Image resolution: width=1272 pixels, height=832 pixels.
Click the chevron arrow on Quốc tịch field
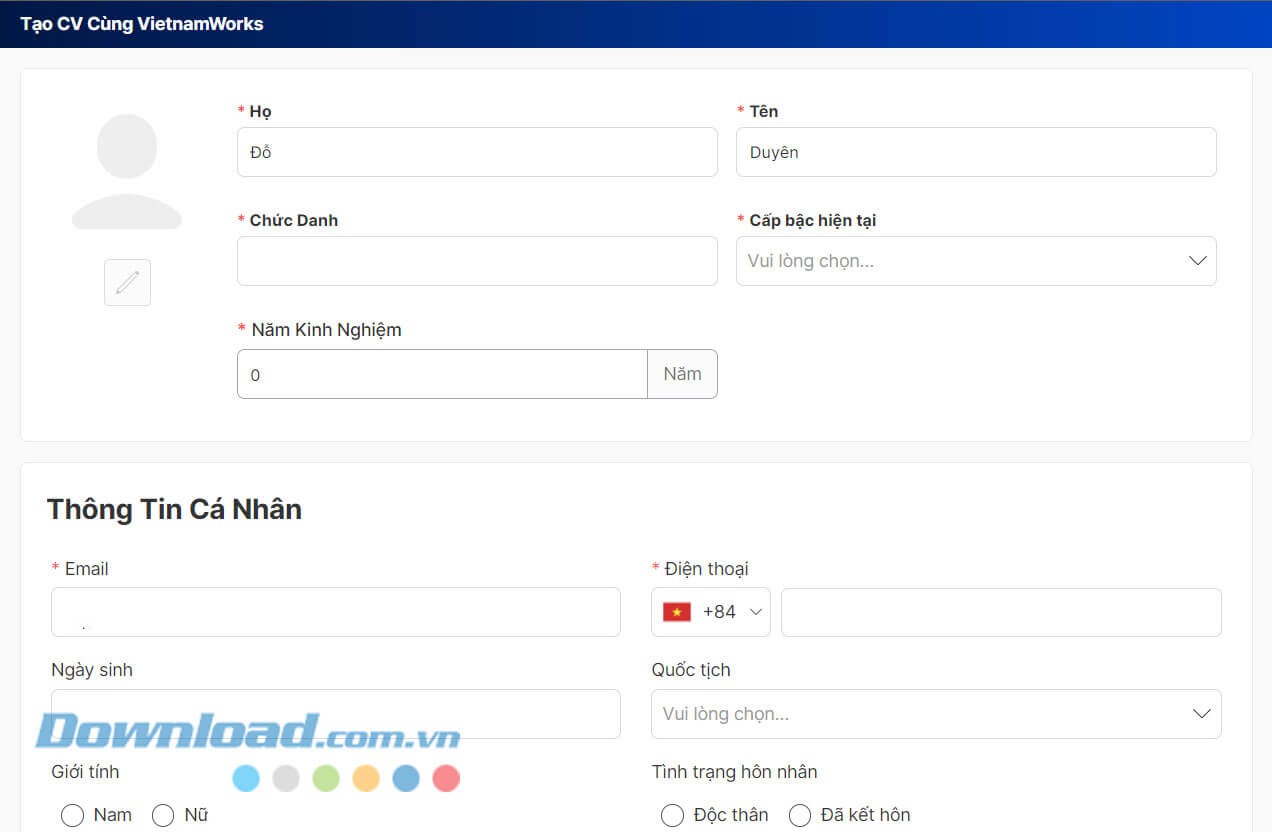pyautogui.click(x=1201, y=713)
